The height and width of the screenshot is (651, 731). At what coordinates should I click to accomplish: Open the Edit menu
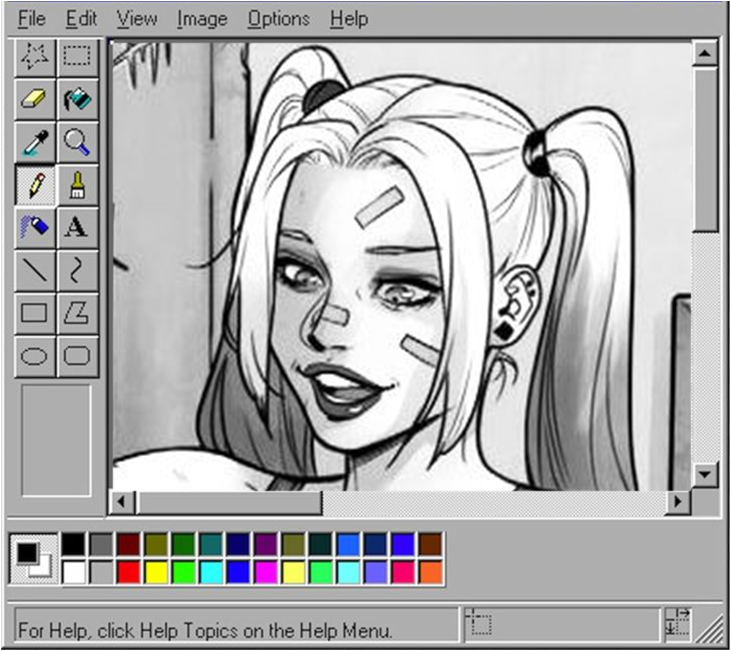pos(82,19)
